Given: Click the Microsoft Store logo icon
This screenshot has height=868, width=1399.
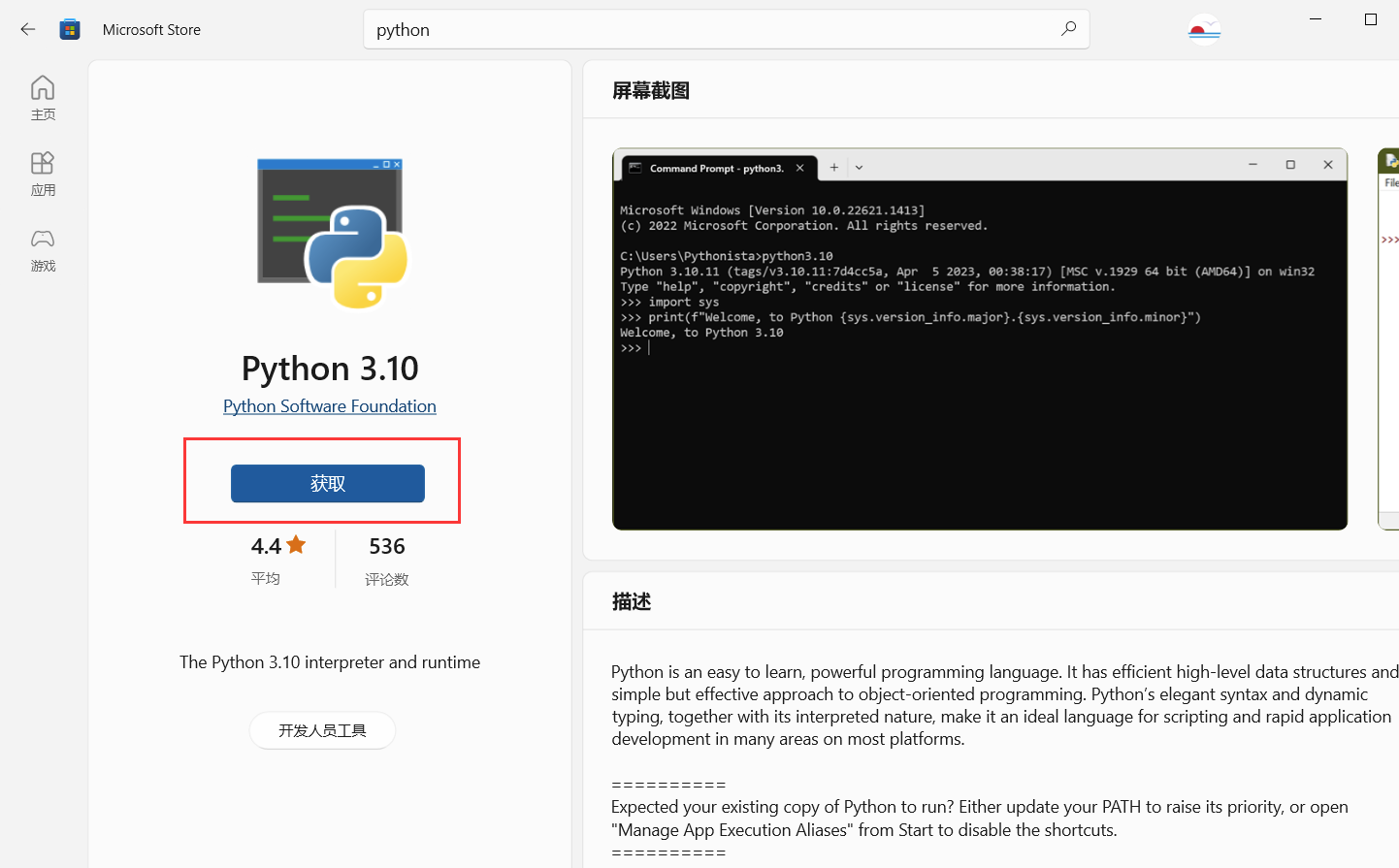Looking at the screenshot, I should tap(70, 29).
